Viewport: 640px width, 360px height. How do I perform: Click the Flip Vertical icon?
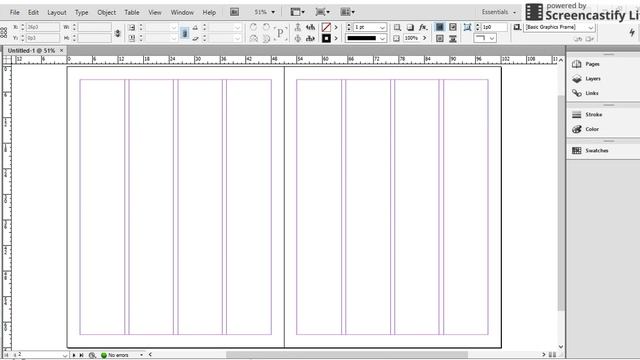[x=267, y=38]
